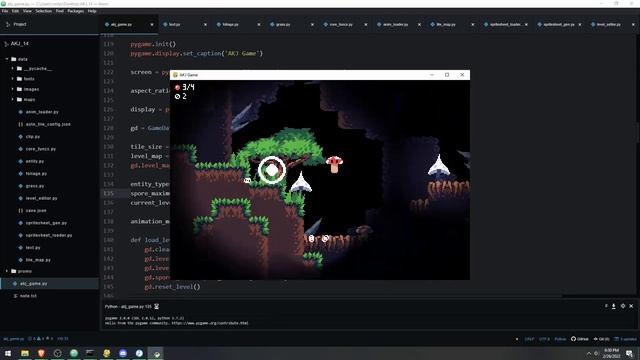
Task: Open the Windows notification center
Action: (629, 353)
